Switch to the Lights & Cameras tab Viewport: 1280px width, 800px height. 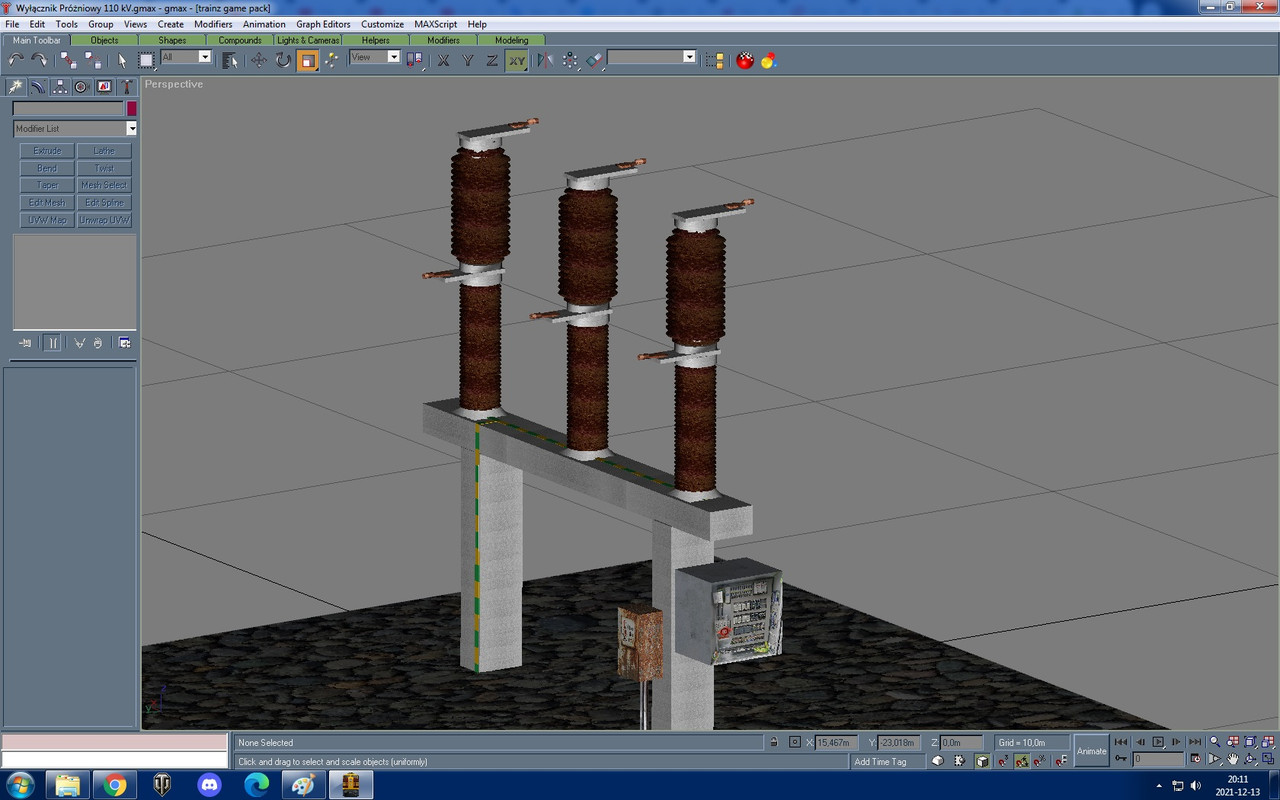click(308, 40)
